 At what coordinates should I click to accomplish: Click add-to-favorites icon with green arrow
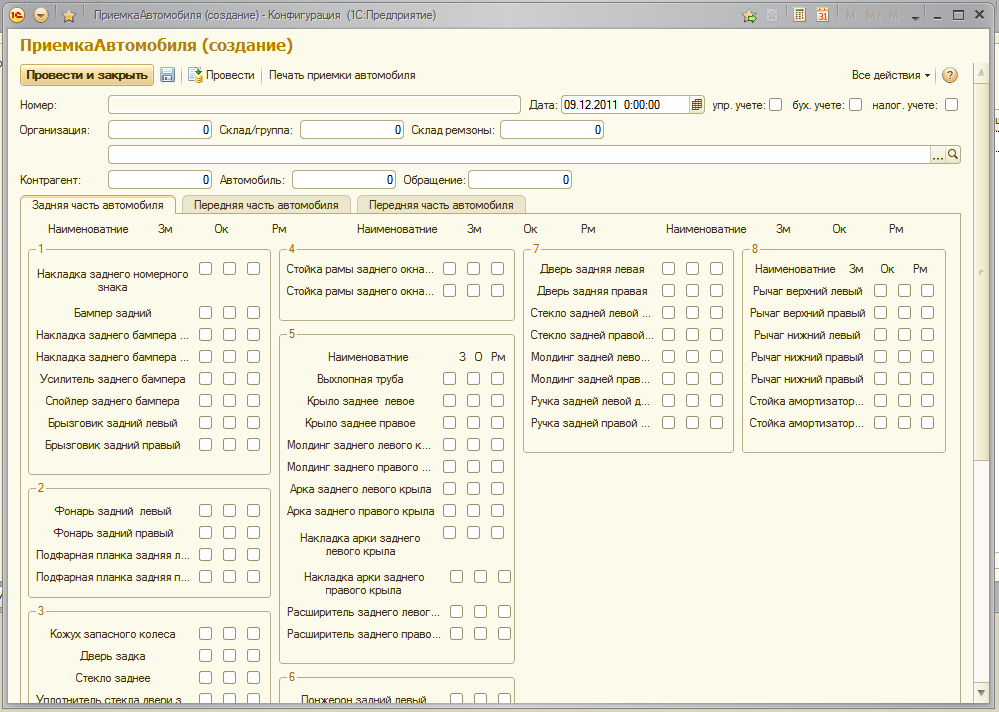[x=749, y=15]
